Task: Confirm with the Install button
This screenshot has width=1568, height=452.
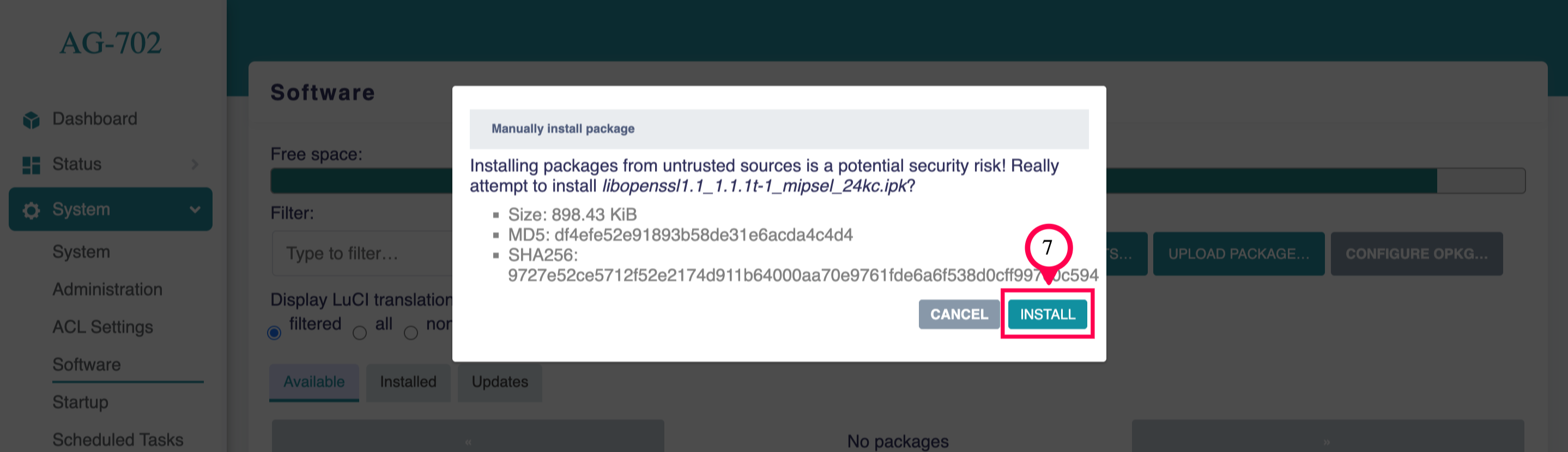Action: [x=1047, y=315]
